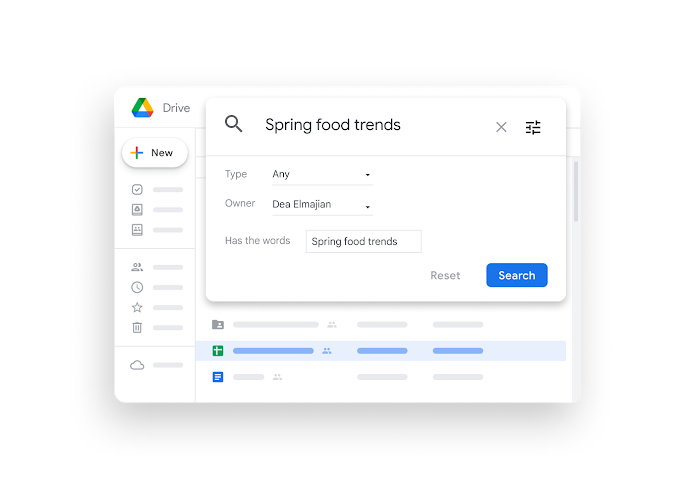The width and height of the screenshot is (684, 504).
Task: Open My Drive sidebar icon
Action: [x=137, y=209]
